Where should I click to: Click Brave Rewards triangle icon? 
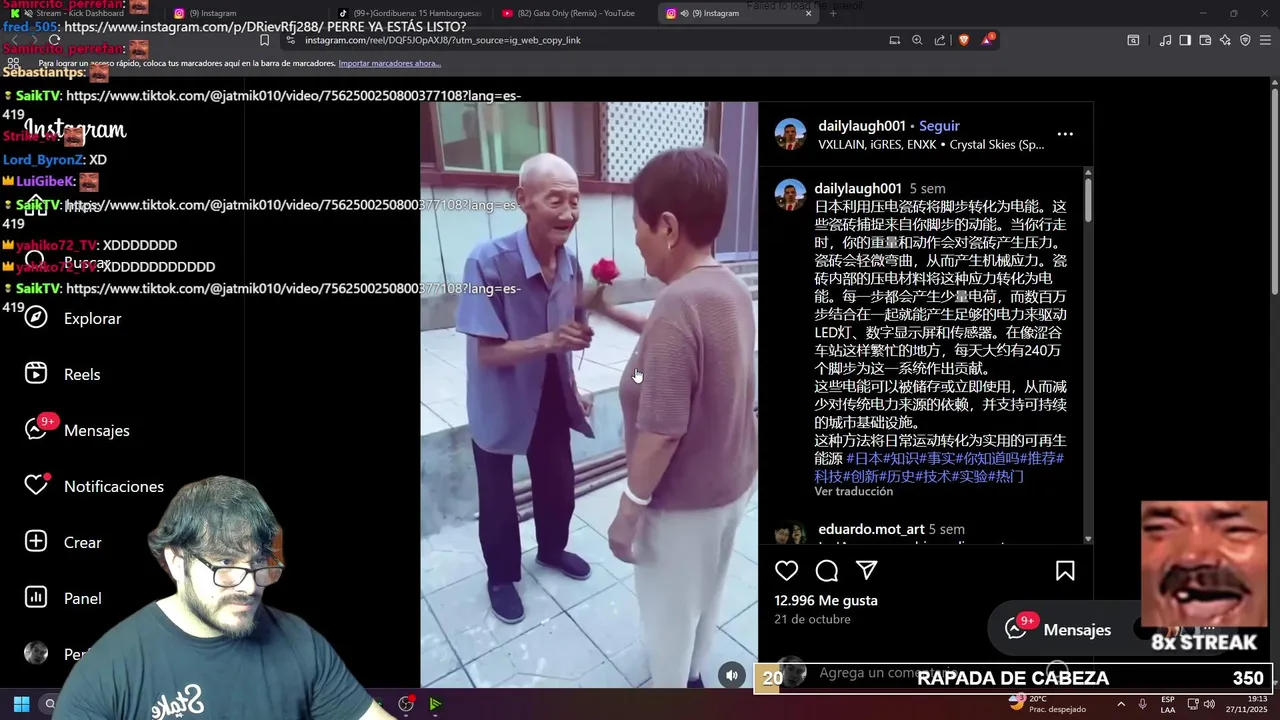pyautogui.click(x=988, y=40)
